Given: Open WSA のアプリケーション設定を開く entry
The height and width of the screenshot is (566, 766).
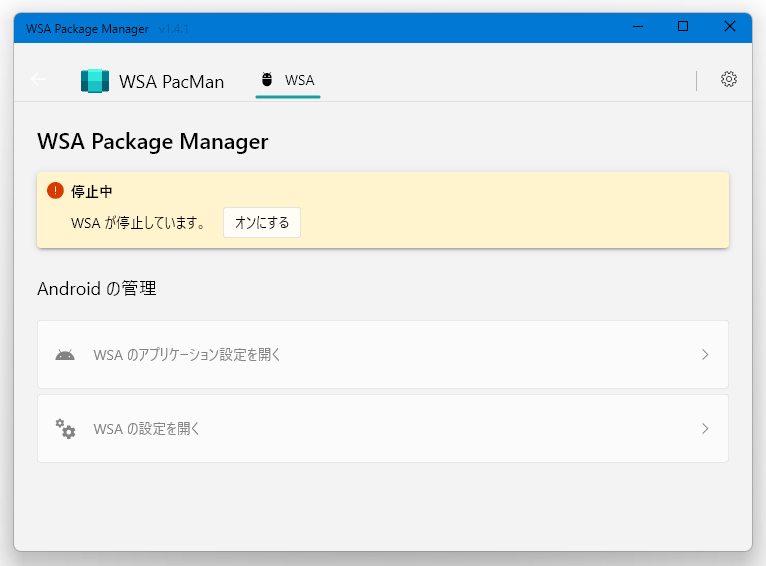Looking at the screenshot, I should coord(383,355).
